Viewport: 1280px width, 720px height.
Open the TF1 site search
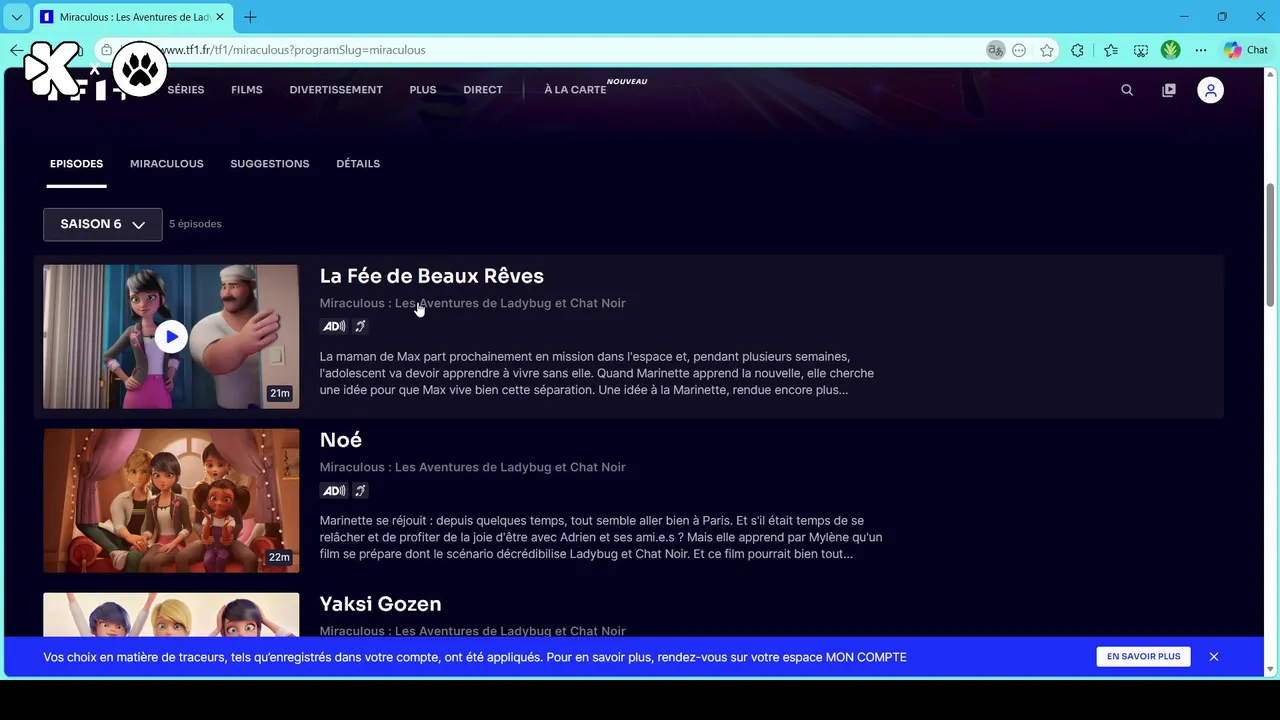1127,90
